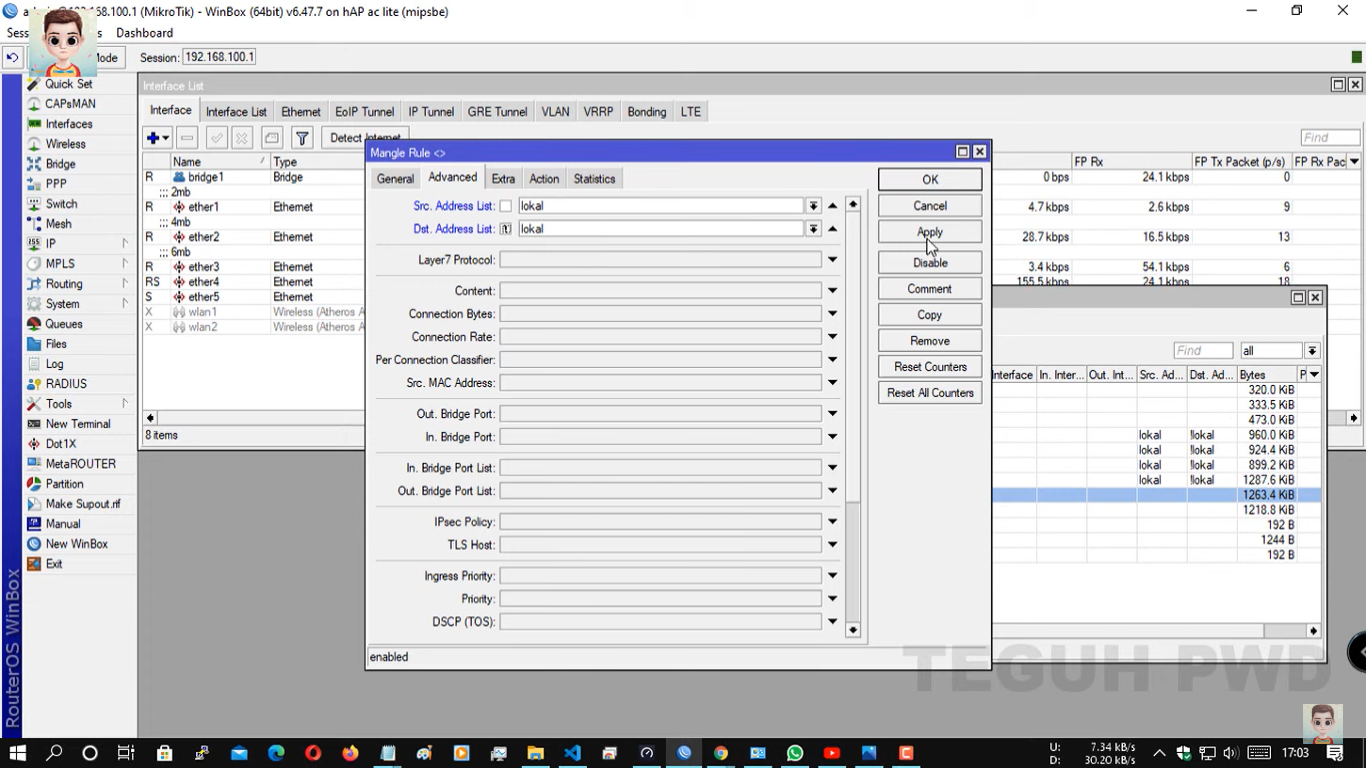Expand the Connection Bytes field

832,314
